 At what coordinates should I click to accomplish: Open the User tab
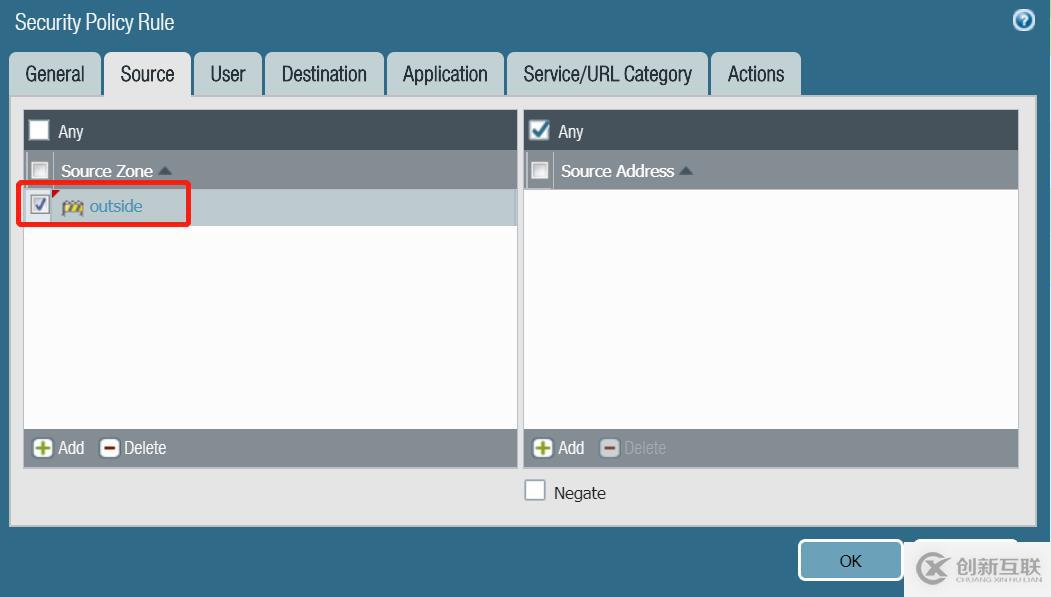(x=228, y=74)
